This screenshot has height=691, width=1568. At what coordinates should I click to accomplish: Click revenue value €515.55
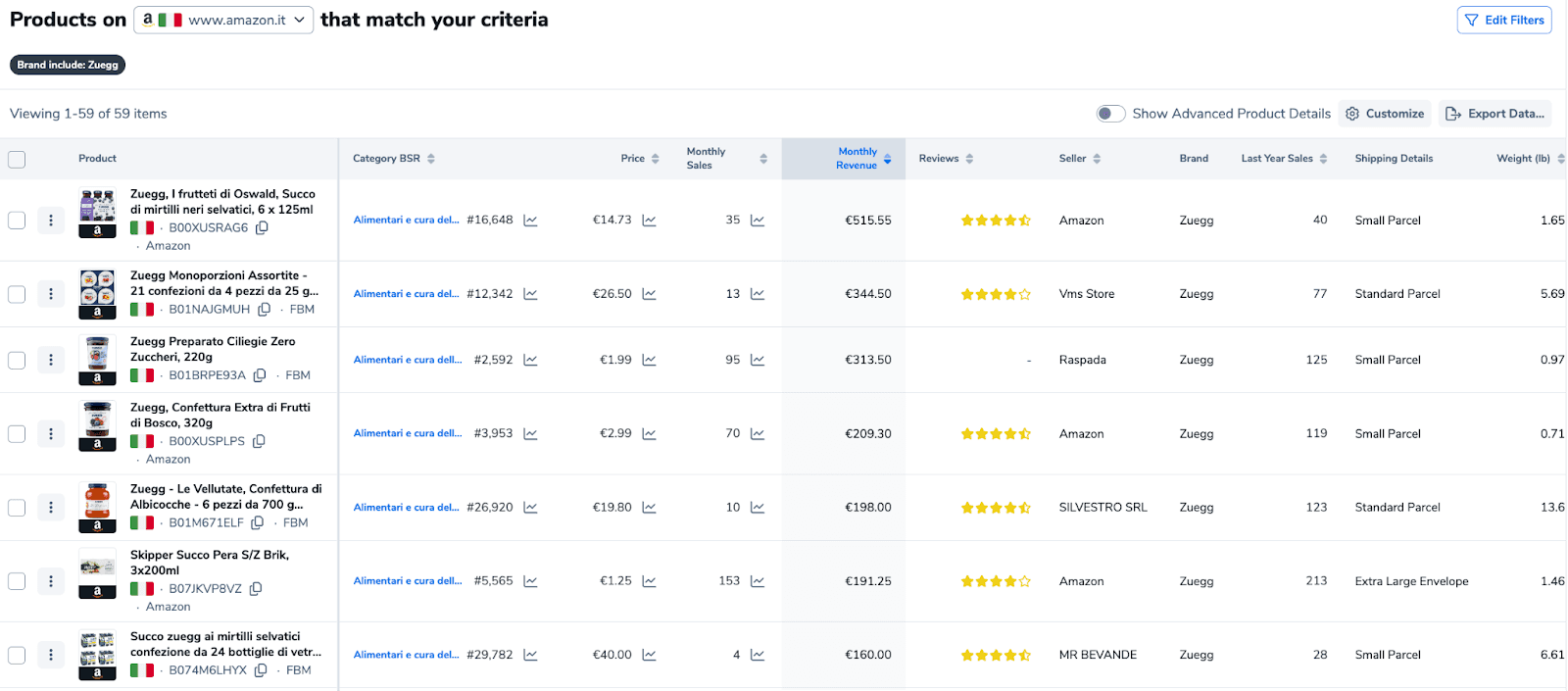(x=868, y=221)
